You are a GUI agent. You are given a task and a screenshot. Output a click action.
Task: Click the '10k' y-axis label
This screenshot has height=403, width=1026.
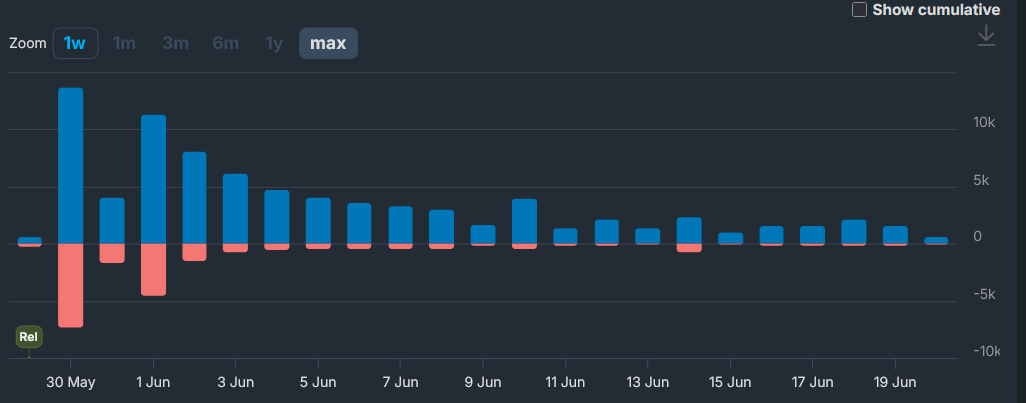click(x=984, y=122)
